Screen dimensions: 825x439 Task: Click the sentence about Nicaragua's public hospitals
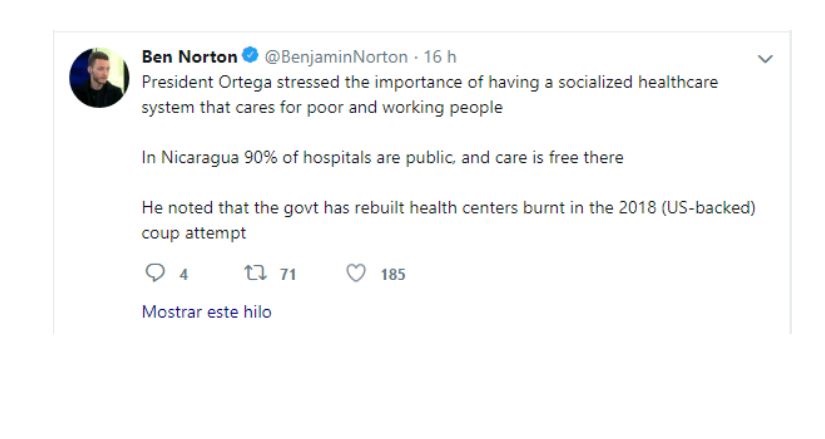pyautogui.click(x=383, y=157)
